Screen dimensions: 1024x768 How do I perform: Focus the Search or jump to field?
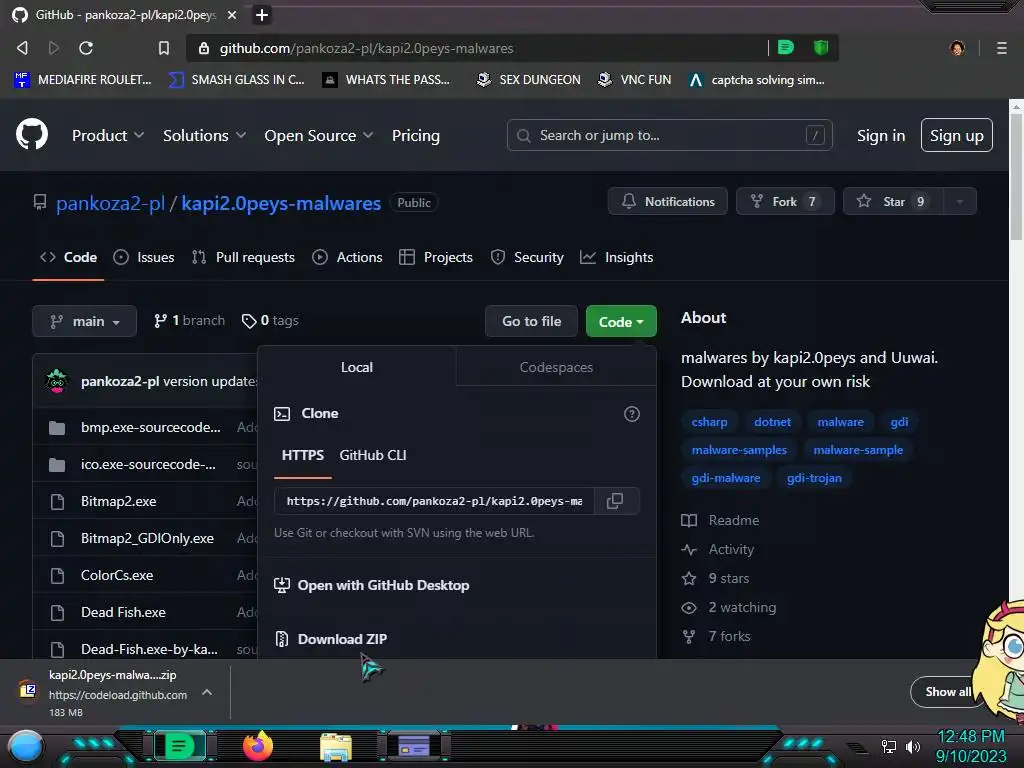669,135
